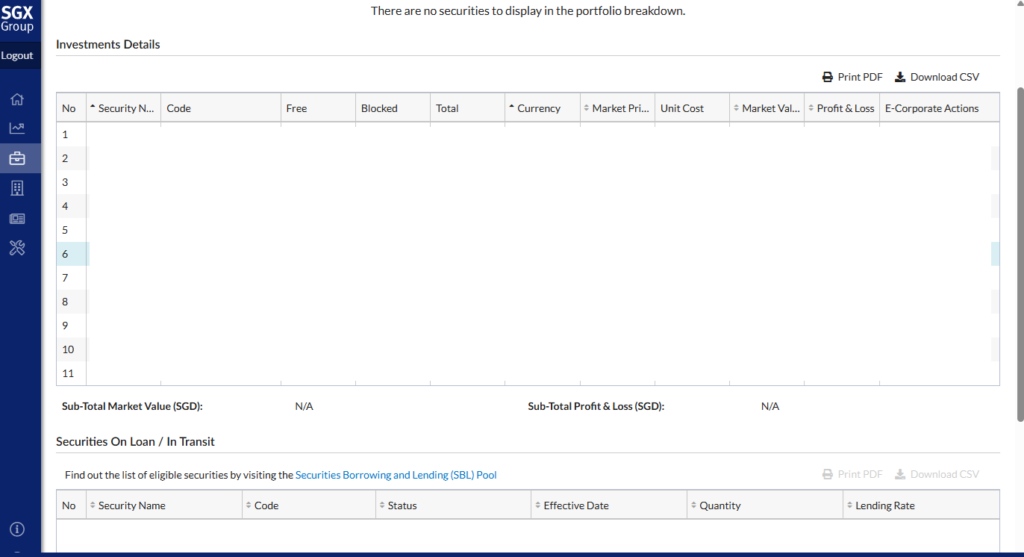The height and width of the screenshot is (557, 1024).
Task: Click Print PDF for Investments Details
Action: tap(852, 77)
